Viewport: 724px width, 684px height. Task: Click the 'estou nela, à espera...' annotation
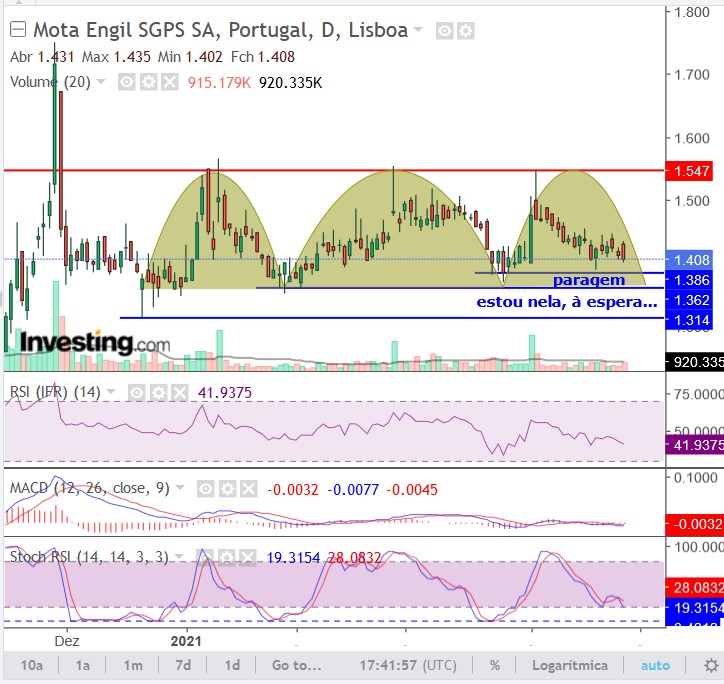[x=567, y=302]
